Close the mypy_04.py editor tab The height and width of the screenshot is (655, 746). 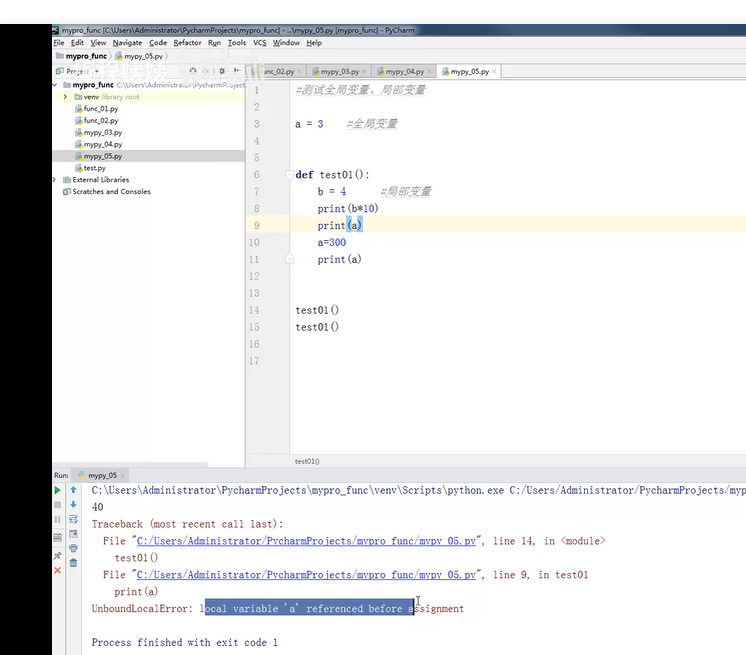tap(429, 71)
